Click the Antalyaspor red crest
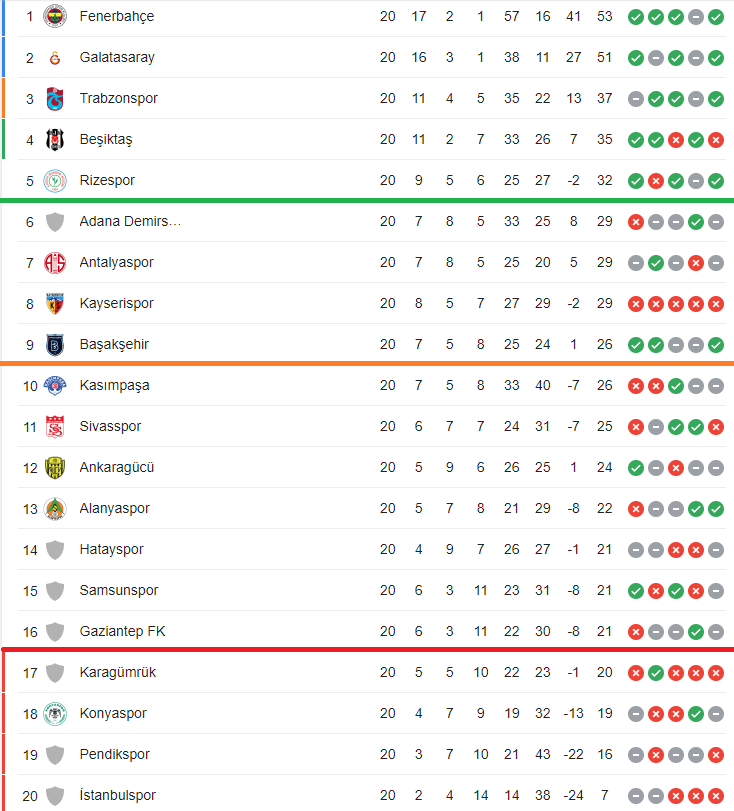The width and height of the screenshot is (734, 811). [x=55, y=262]
